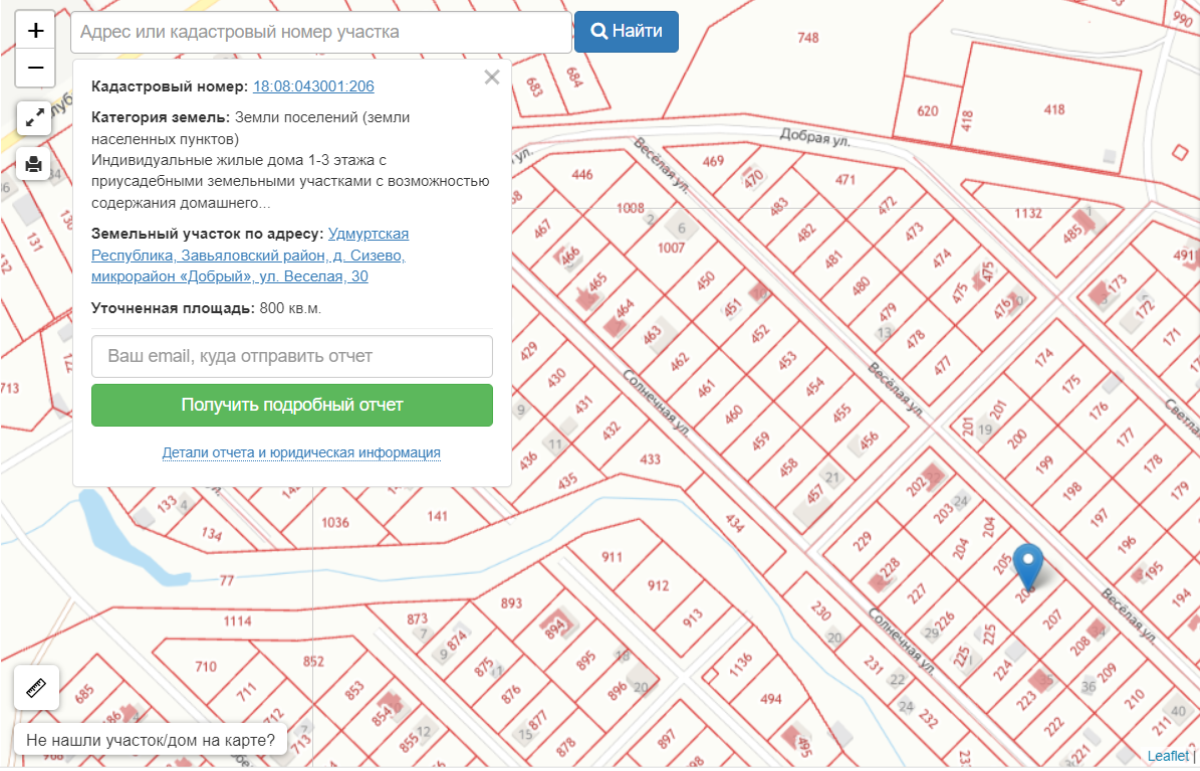Select parcel 446 on the map

tap(582, 174)
